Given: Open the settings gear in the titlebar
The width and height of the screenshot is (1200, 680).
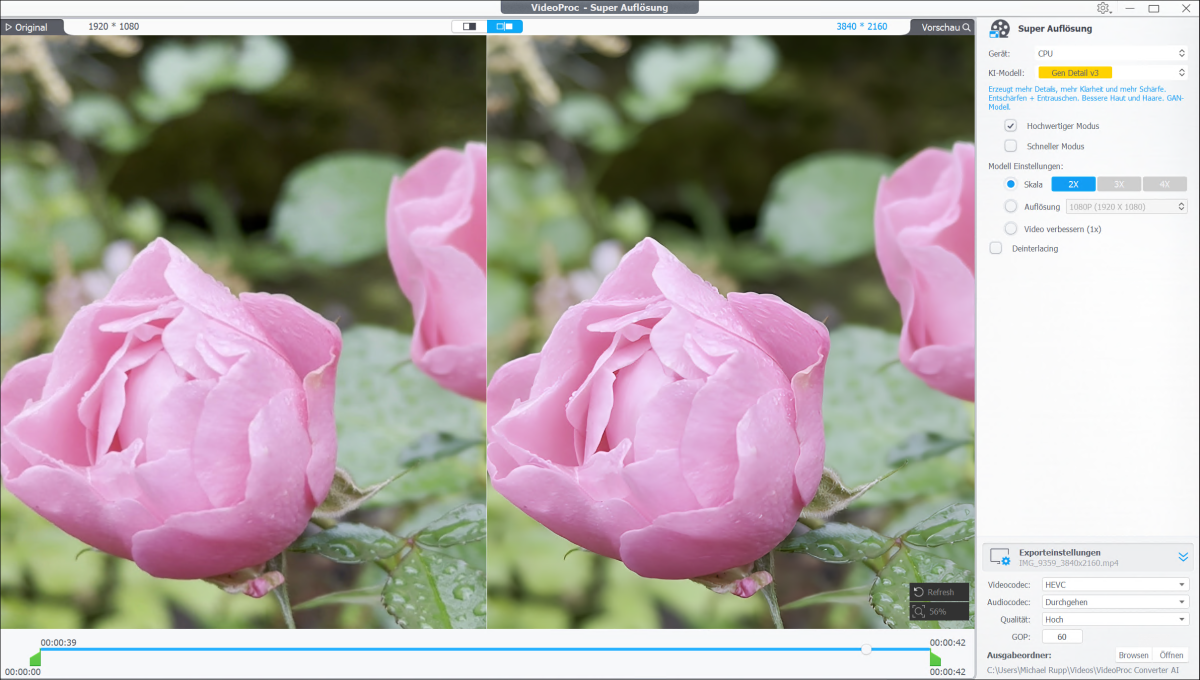Looking at the screenshot, I should (x=1101, y=7).
